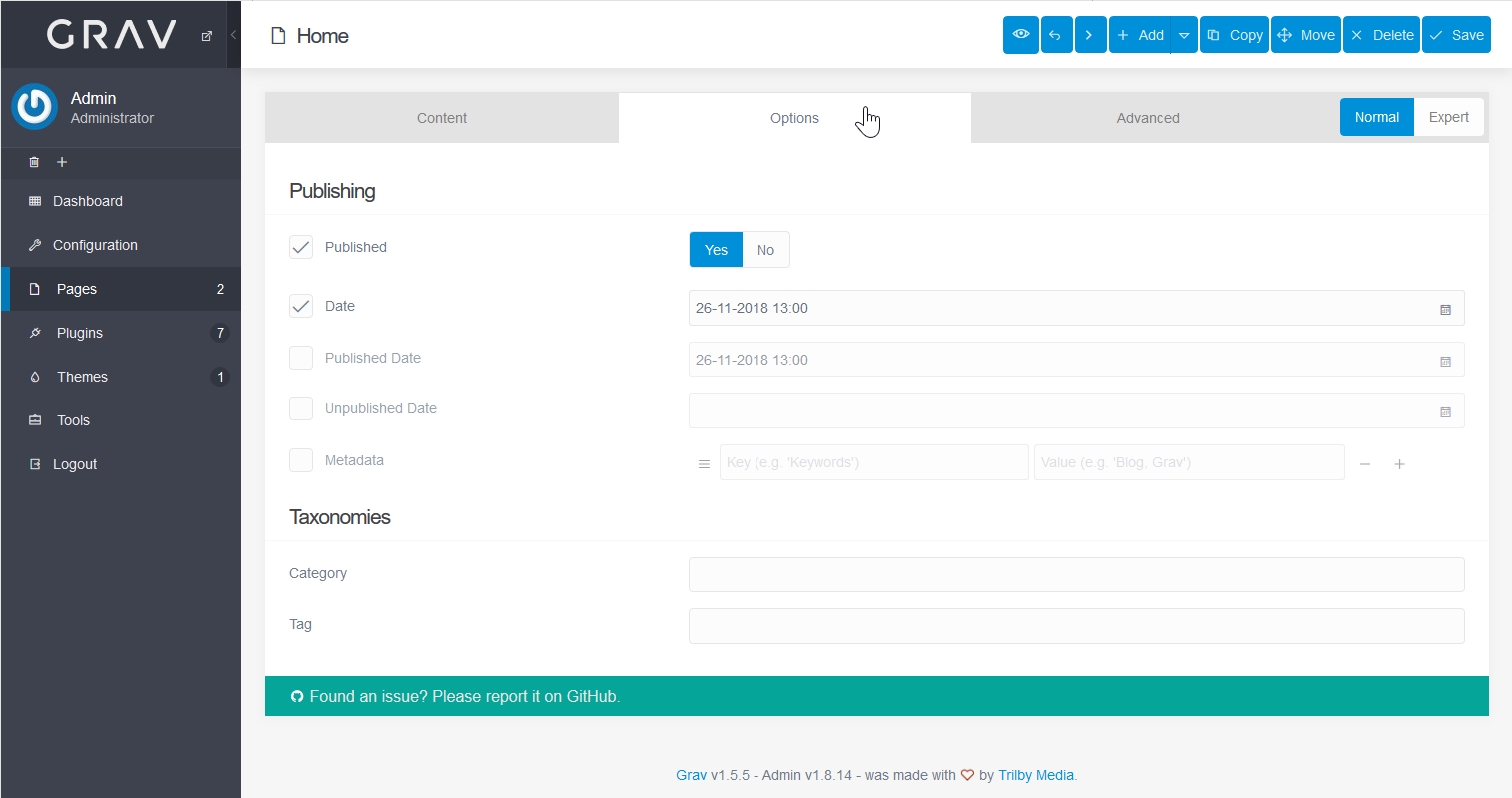The image size is (1512, 798).
Task: Expand the Add dropdown arrow
Action: [1184, 35]
